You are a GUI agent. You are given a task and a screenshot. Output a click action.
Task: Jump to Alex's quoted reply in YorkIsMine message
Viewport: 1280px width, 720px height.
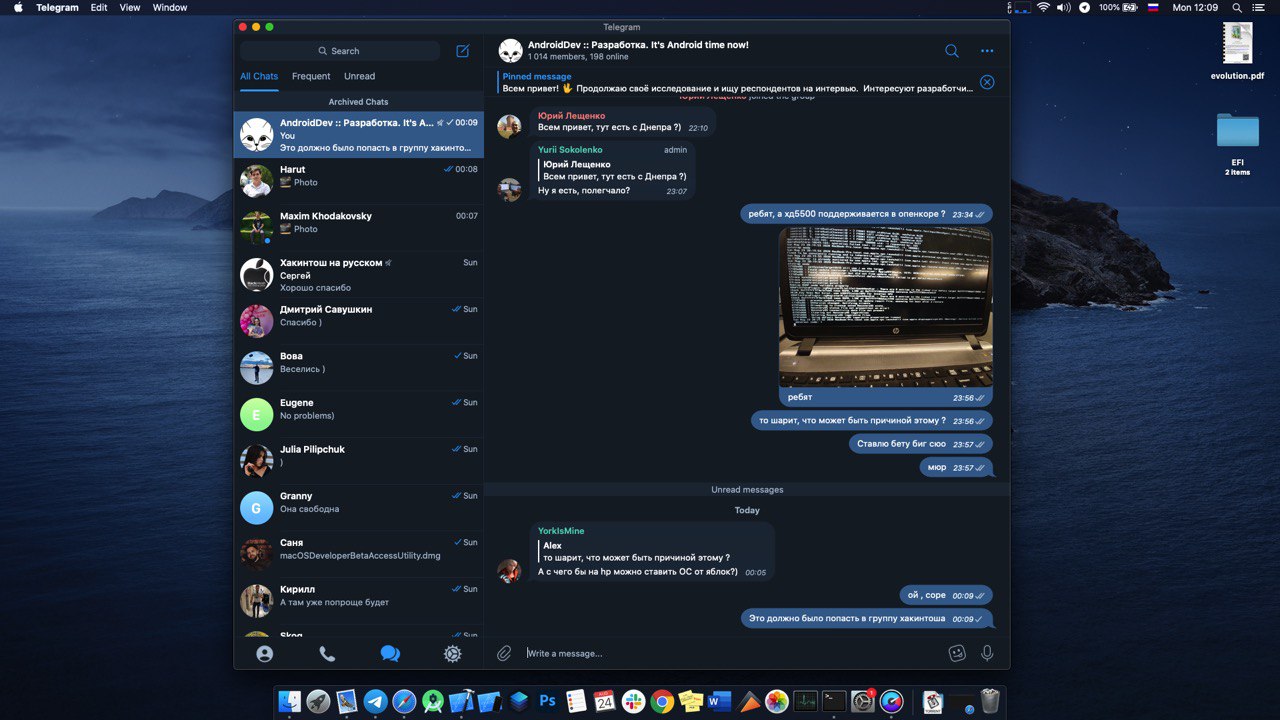click(x=635, y=551)
